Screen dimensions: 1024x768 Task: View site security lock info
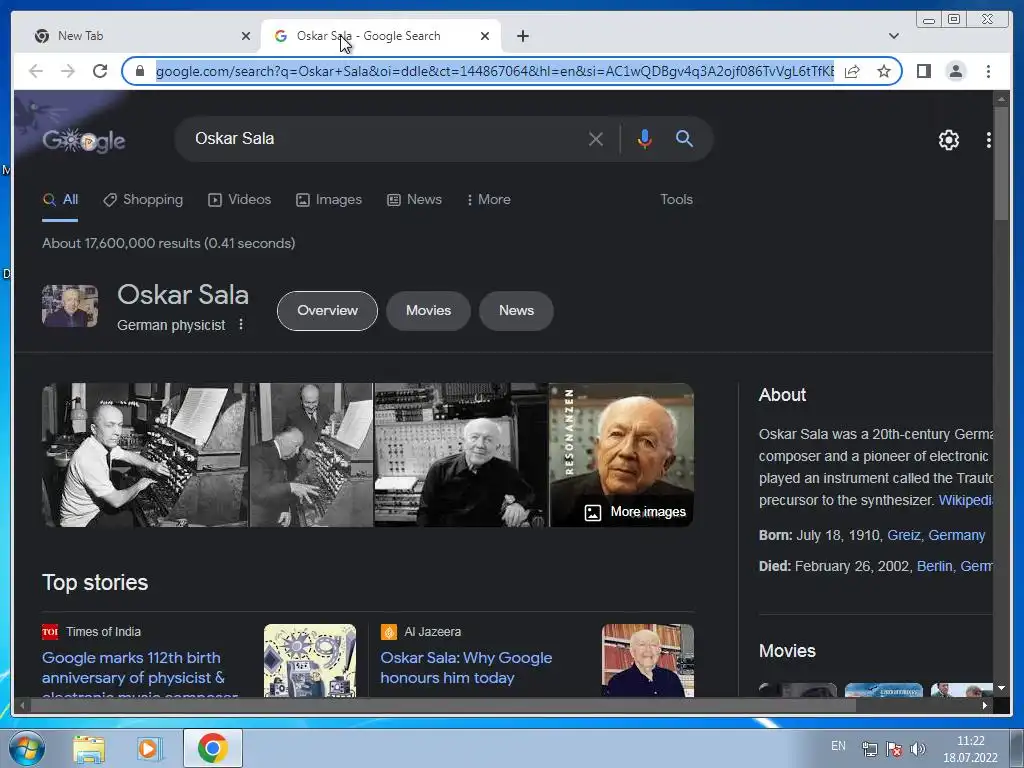(x=139, y=71)
